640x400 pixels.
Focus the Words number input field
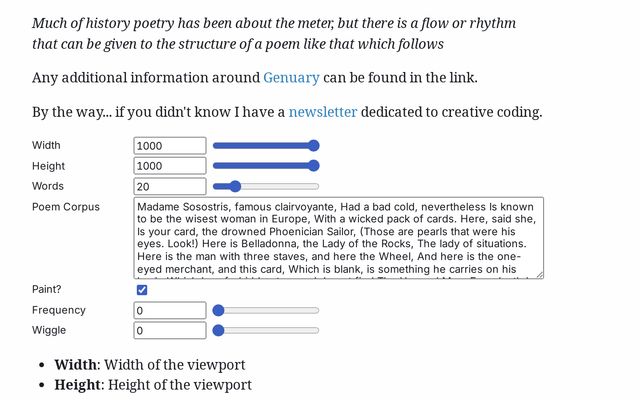point(170,186)
